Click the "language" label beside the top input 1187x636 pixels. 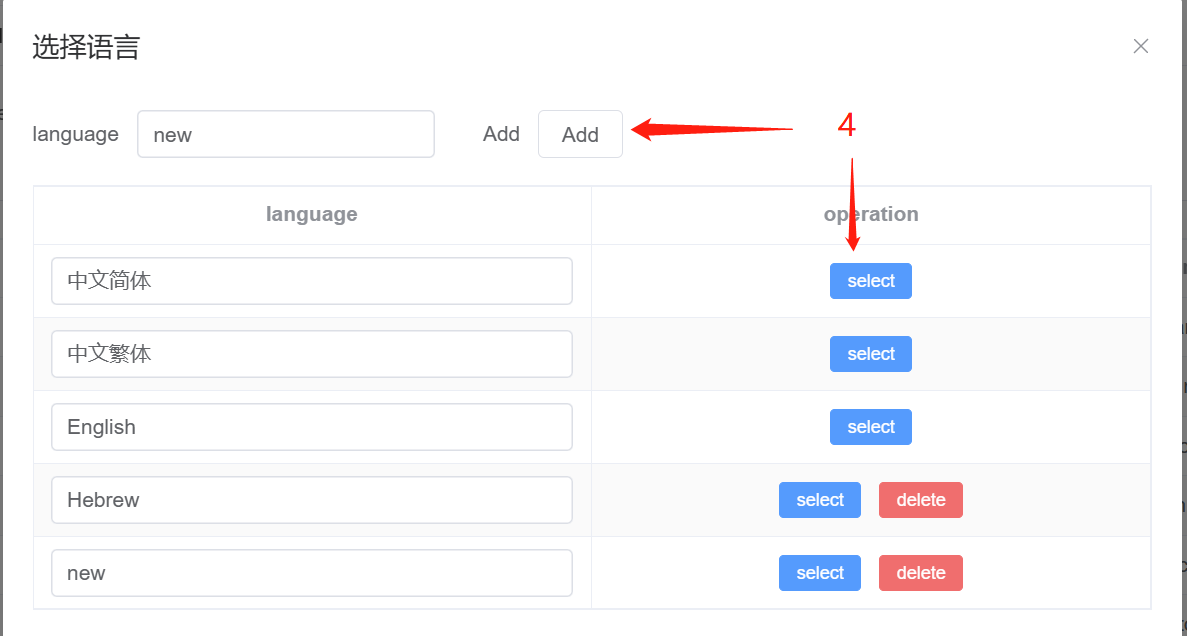(75, 134)
